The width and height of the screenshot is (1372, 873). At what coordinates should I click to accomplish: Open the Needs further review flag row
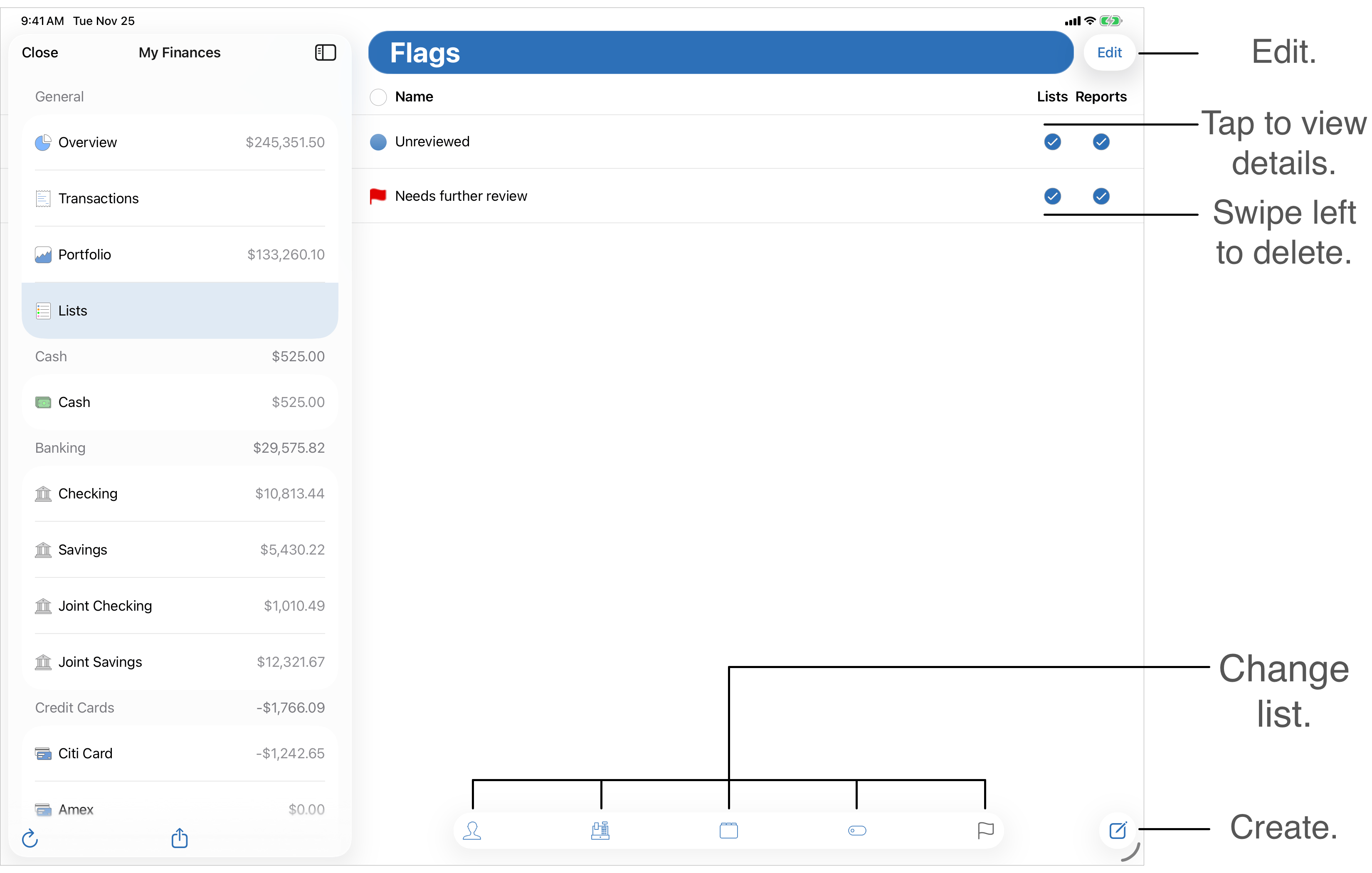pyautogui.click(x=460, y=196)
